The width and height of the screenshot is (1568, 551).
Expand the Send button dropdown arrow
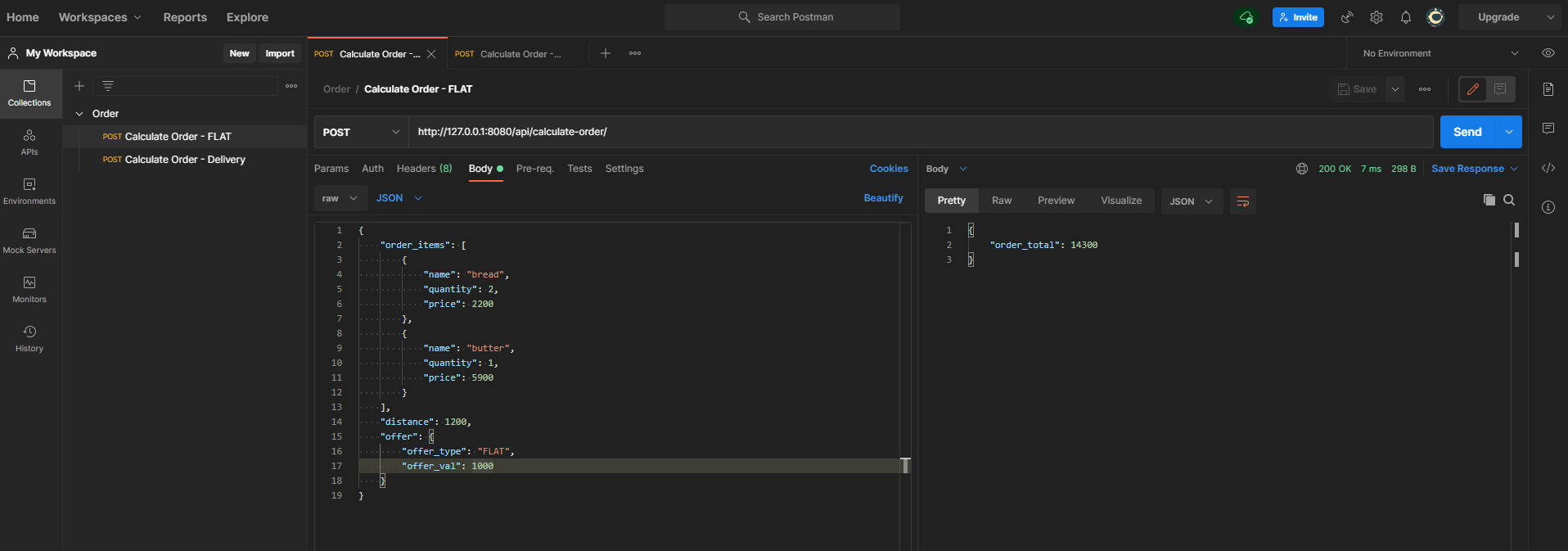click(1509, 132)
